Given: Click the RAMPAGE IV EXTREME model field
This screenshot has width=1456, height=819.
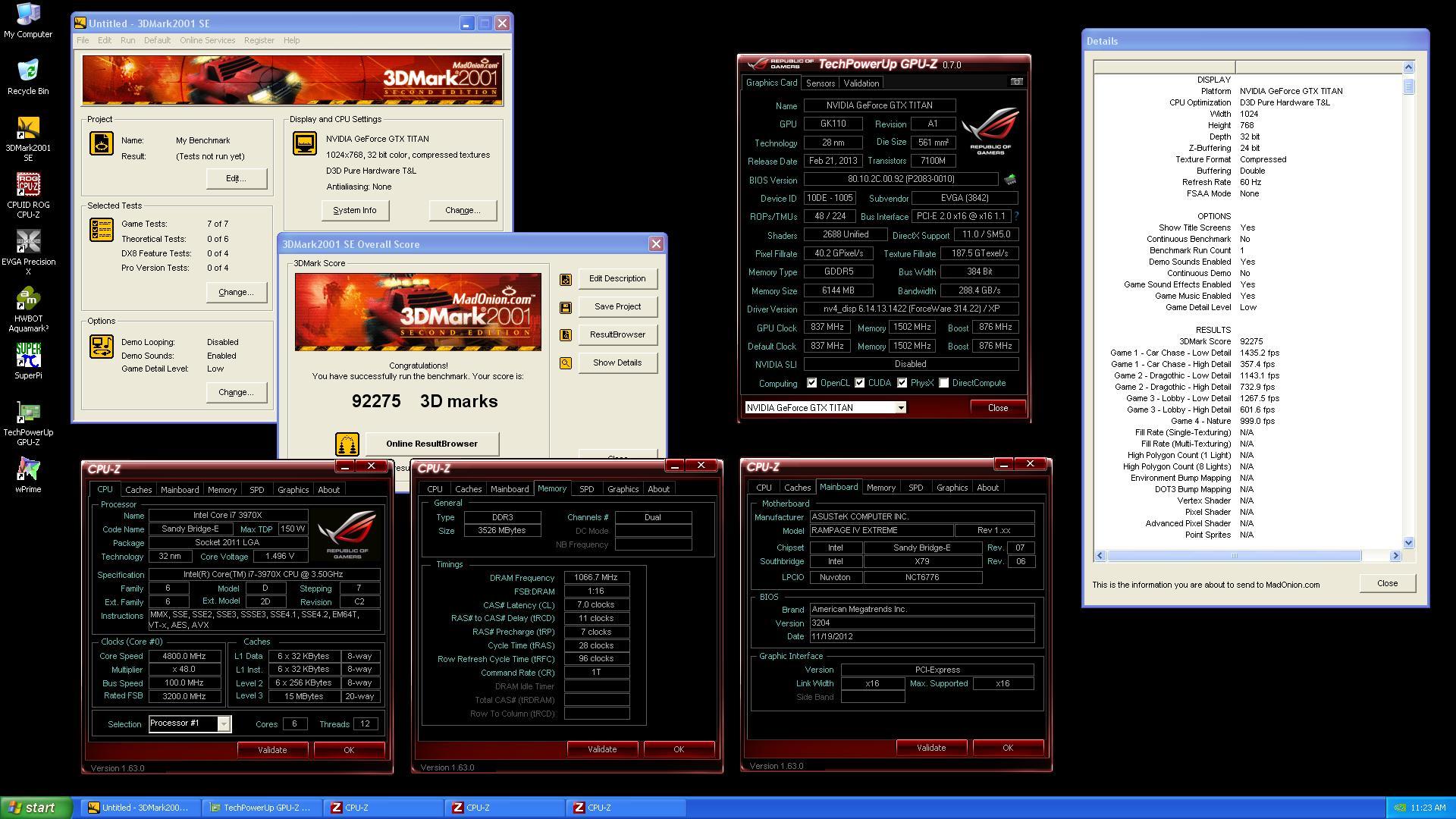Looking at the screenshot, I should pyautogui.click(x=881, y=531).
